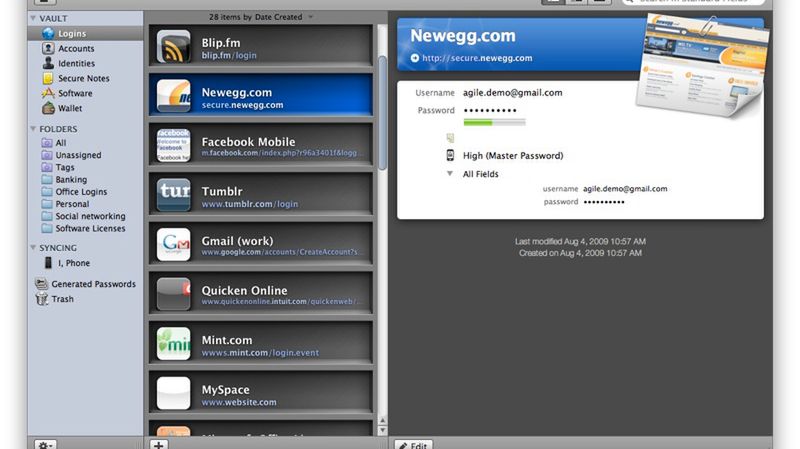Open the sort by Date Created dropdown
The width and height of the screenshot is (800, 449).
(261, 17)
